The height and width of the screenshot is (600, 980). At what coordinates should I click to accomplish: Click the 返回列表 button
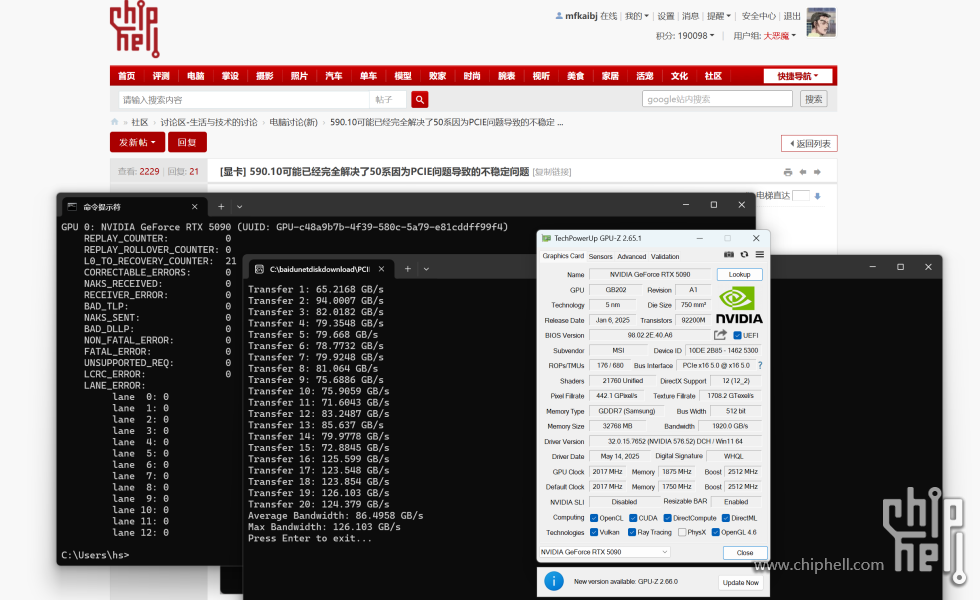(x=809, y=144)
